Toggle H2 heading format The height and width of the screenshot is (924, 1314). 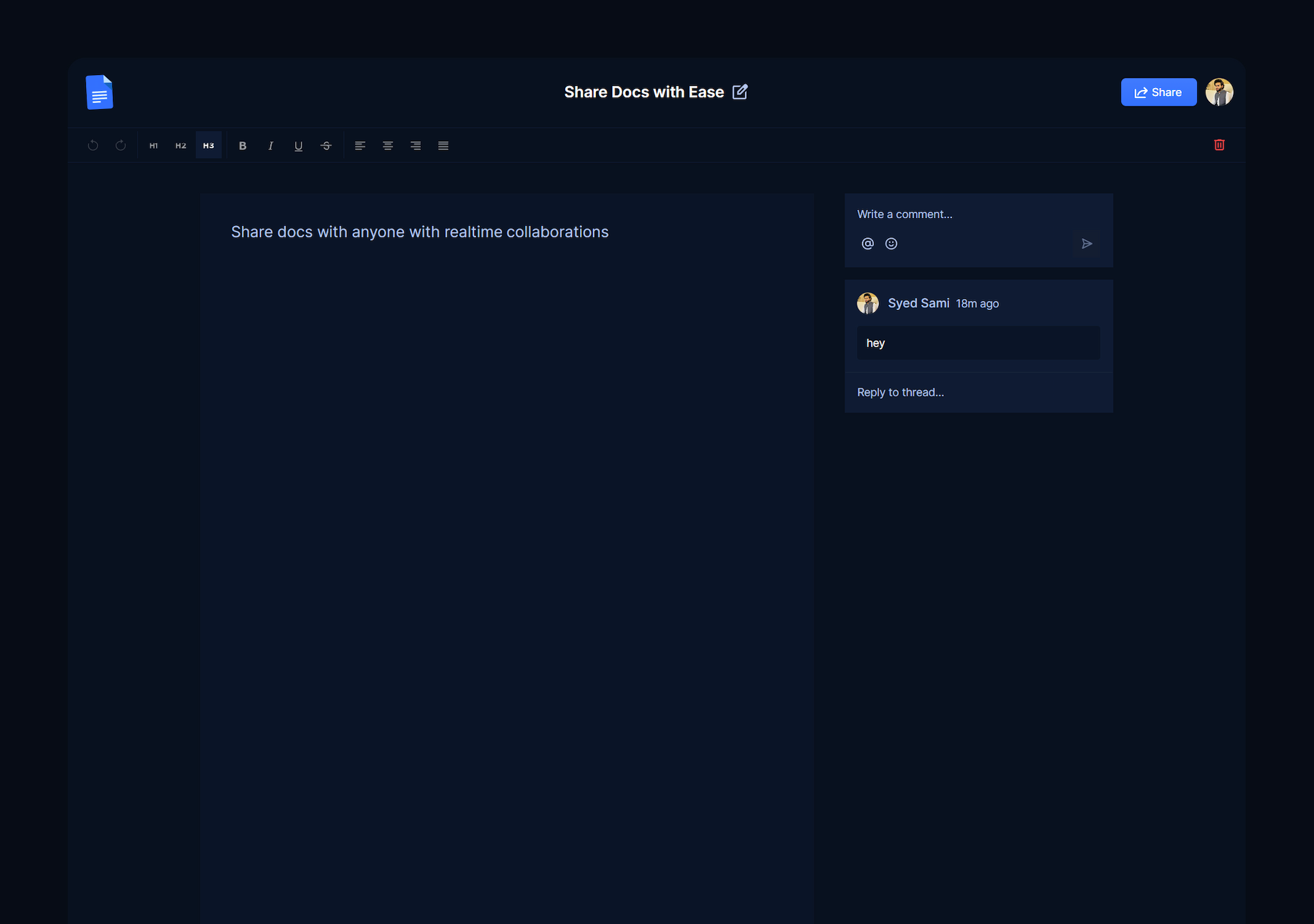tap(181, 146)
